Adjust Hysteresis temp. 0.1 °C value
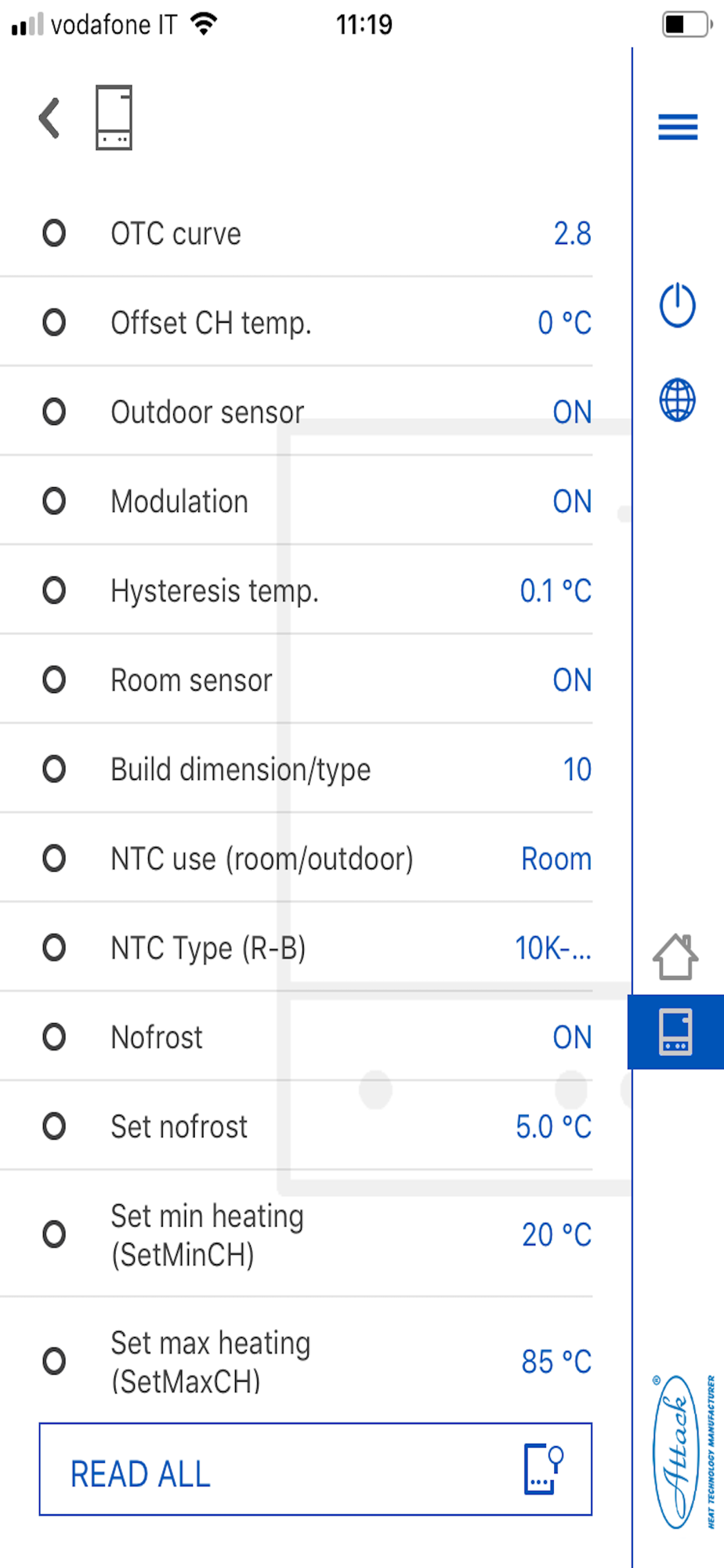The image size is (724, 1568). (556, 591)
